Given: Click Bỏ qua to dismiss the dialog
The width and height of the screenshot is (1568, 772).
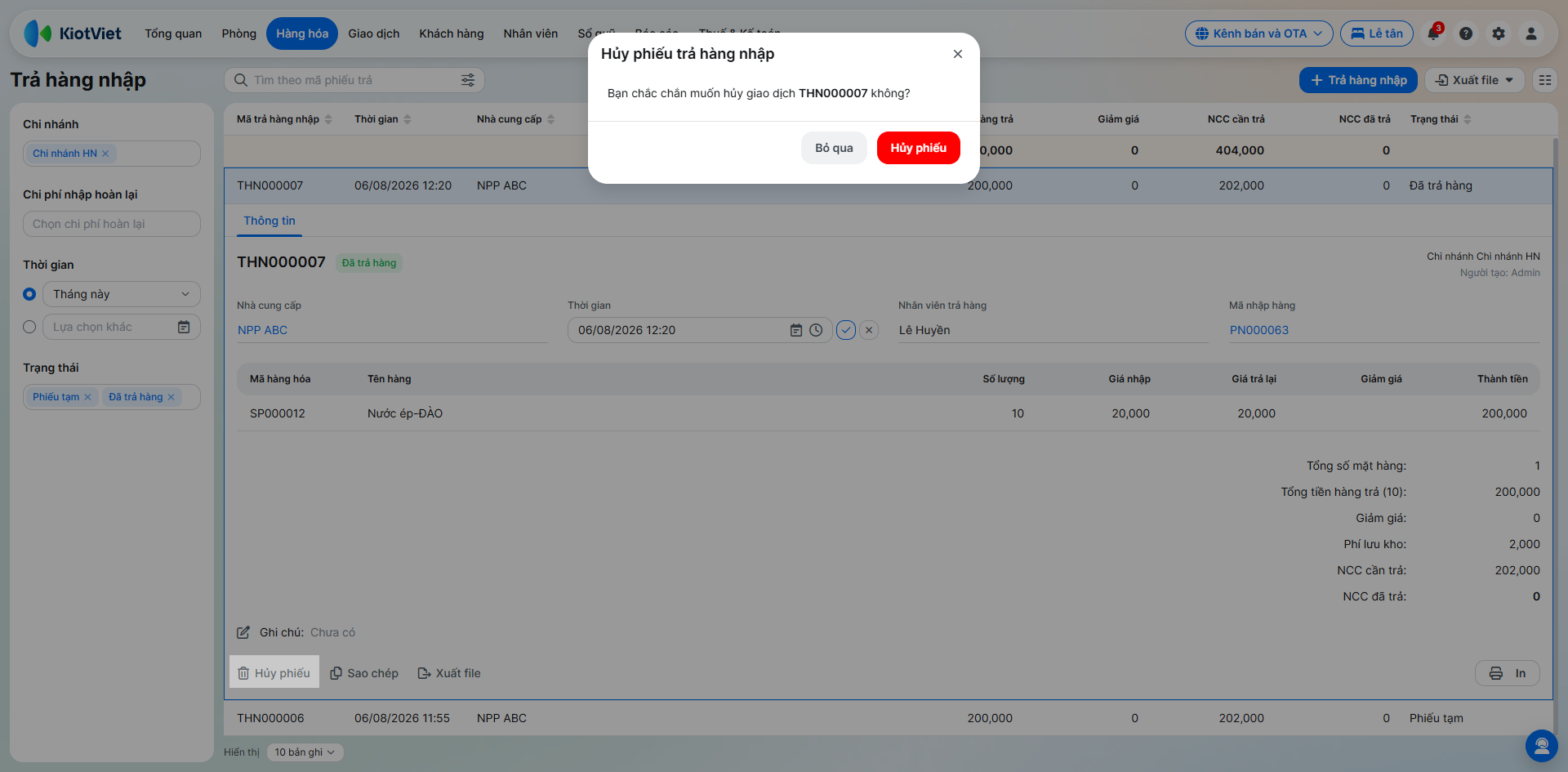Looking at the screenshot, I should 834,148.
